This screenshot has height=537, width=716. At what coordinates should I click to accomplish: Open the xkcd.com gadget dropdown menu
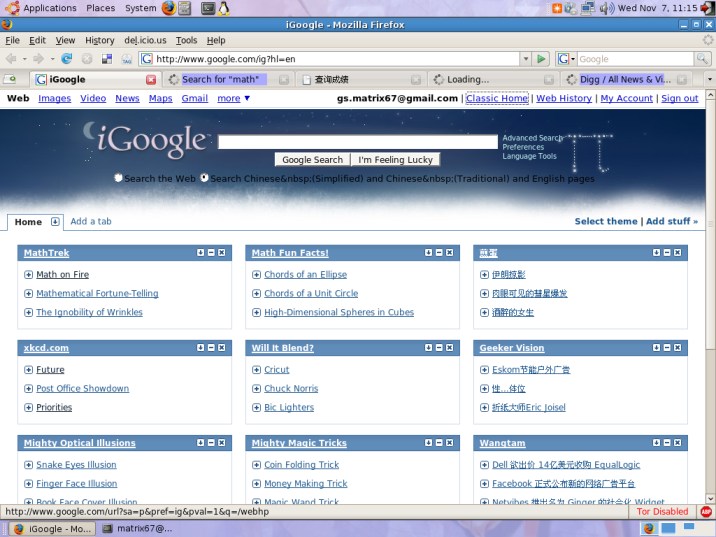click(200, 347)
